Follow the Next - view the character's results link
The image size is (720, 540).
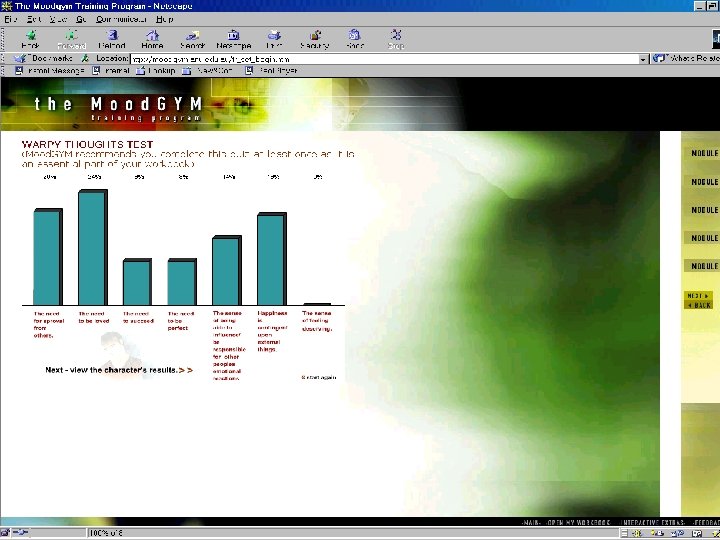tap(119, 370)
